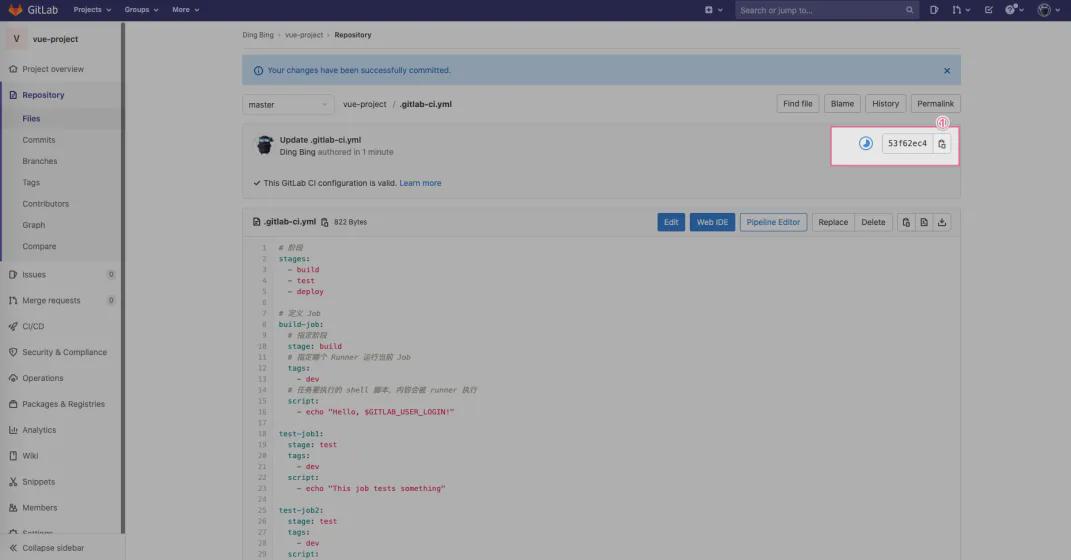Copy file contents icon in file header
Screen dimensions: 1071x560
point(906,222)
